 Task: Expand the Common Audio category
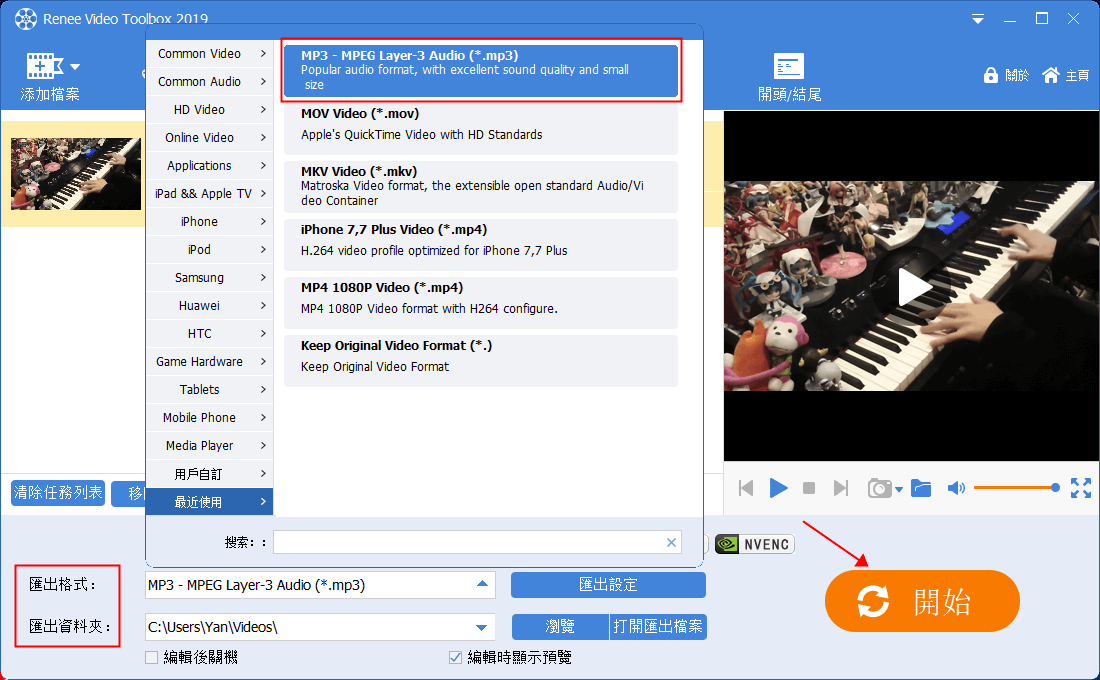click(210, 81)
